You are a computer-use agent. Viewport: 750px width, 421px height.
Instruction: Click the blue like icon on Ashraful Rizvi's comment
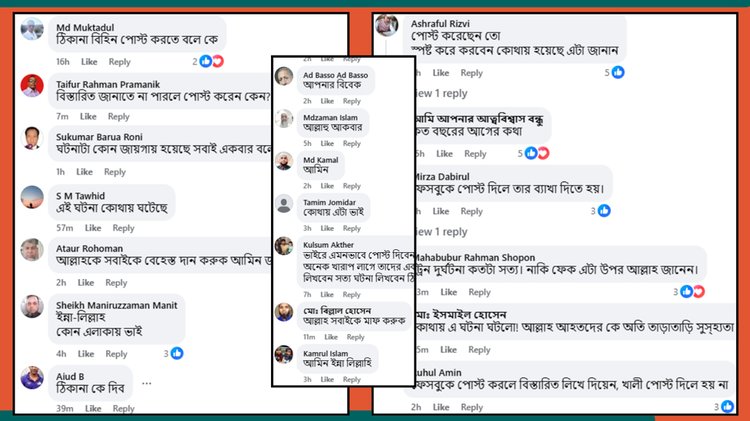pos(618,72)
